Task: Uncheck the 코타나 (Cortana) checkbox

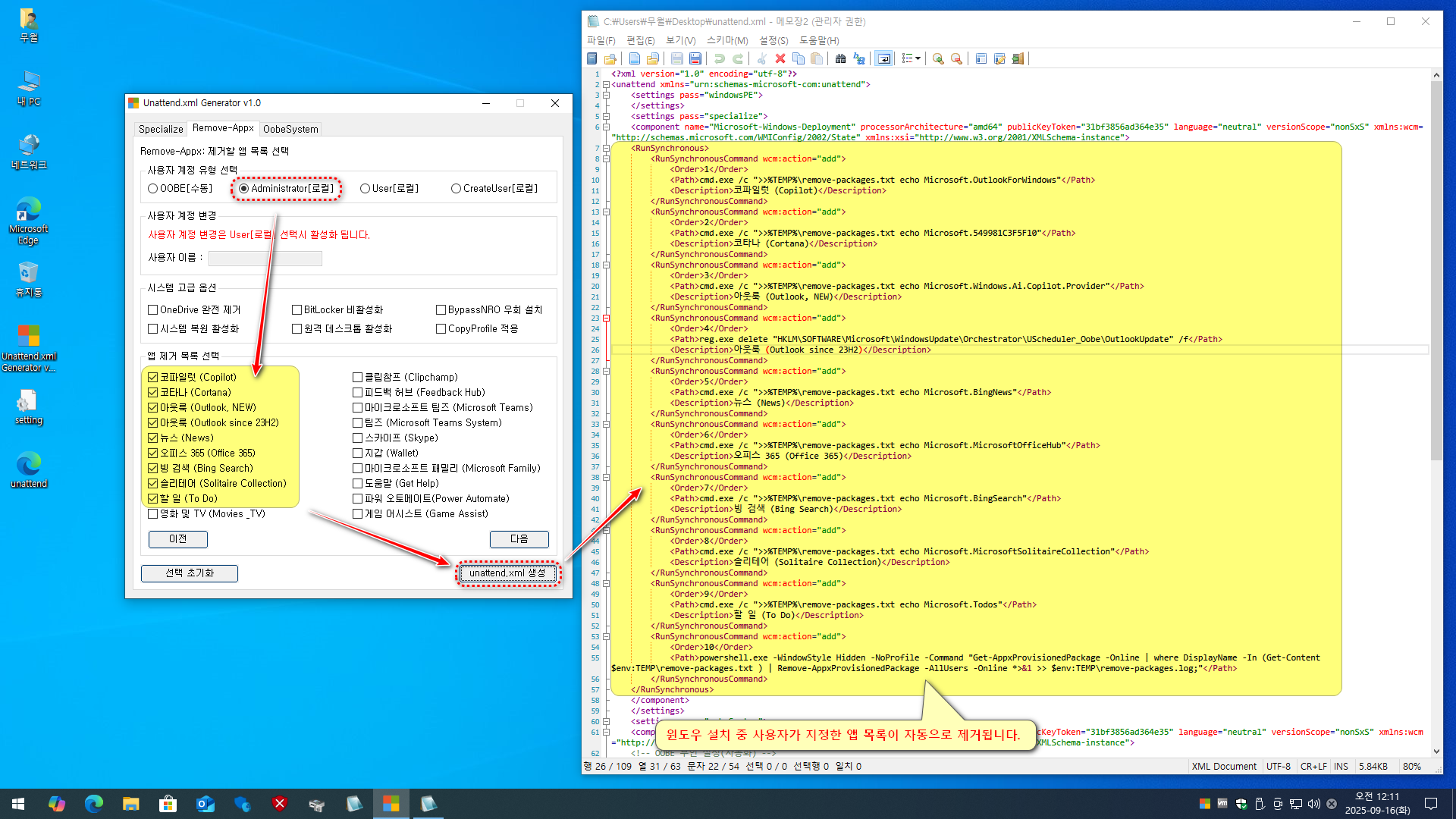Action: [153, 393]
